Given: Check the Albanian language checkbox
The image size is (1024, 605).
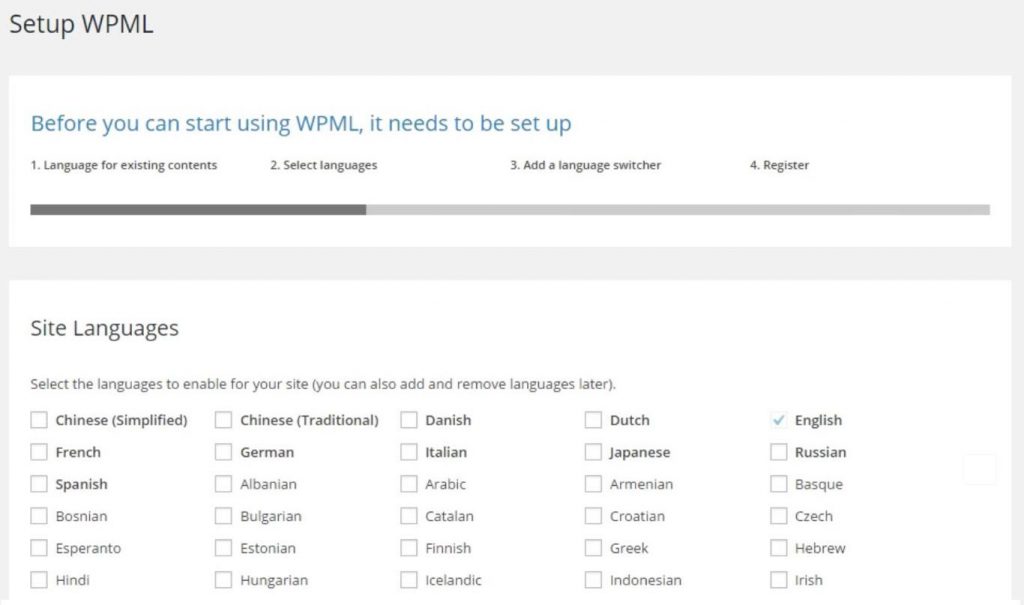Looking at the screenshot, I should 223,484.
